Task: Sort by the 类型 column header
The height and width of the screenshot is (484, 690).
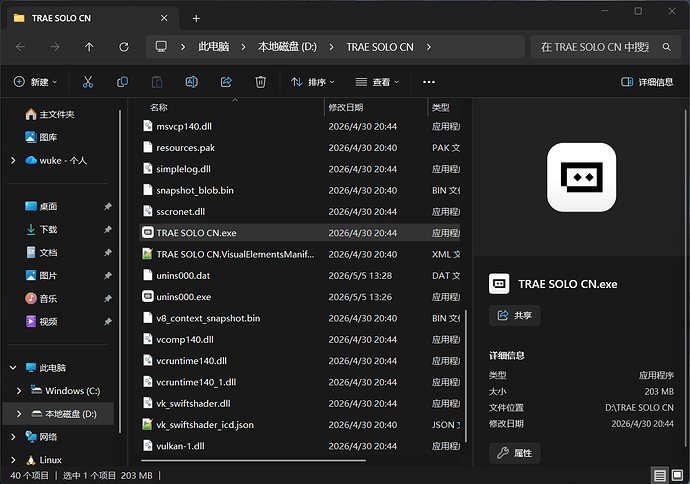Action: tap(440, 107)
